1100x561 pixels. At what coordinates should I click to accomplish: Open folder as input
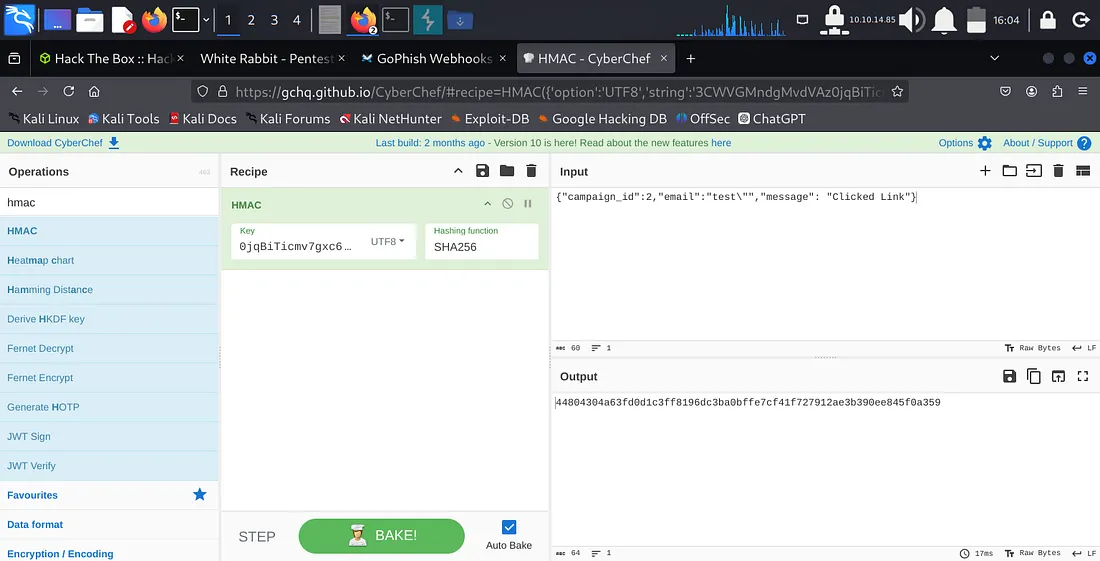click(x=1010, y=170)
